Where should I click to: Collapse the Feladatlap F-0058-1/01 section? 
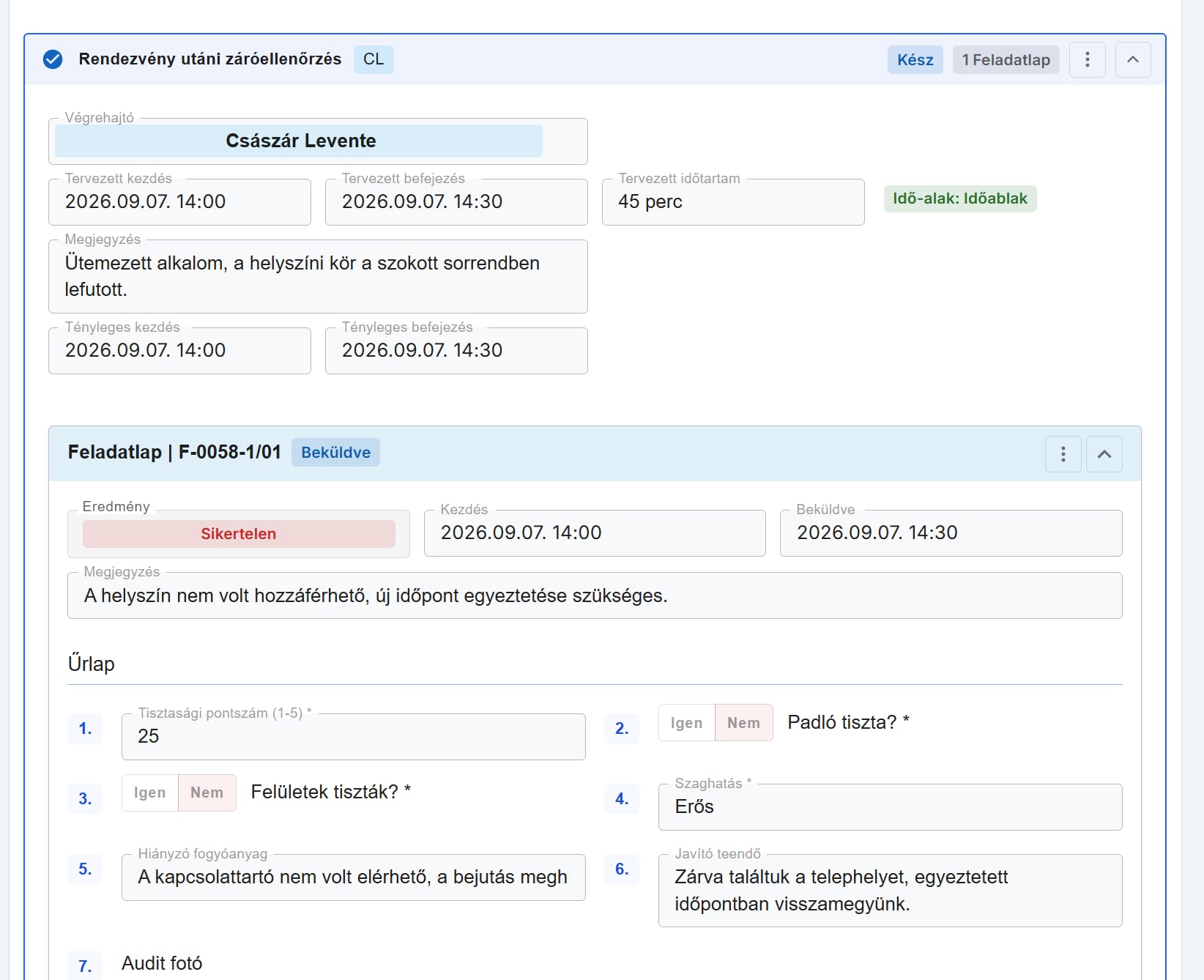tap(1104, 454)
